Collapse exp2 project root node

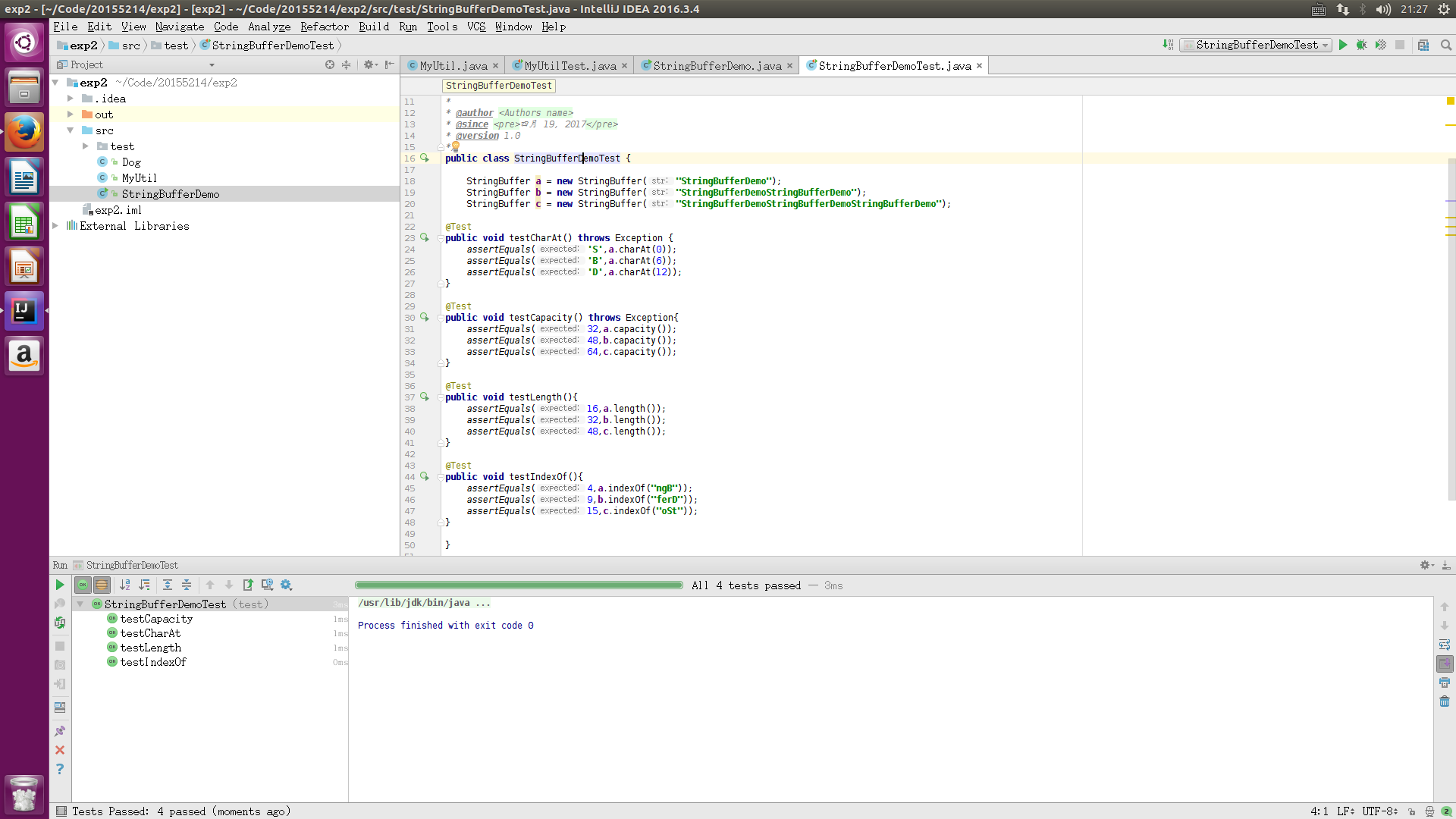click(55, 83)
